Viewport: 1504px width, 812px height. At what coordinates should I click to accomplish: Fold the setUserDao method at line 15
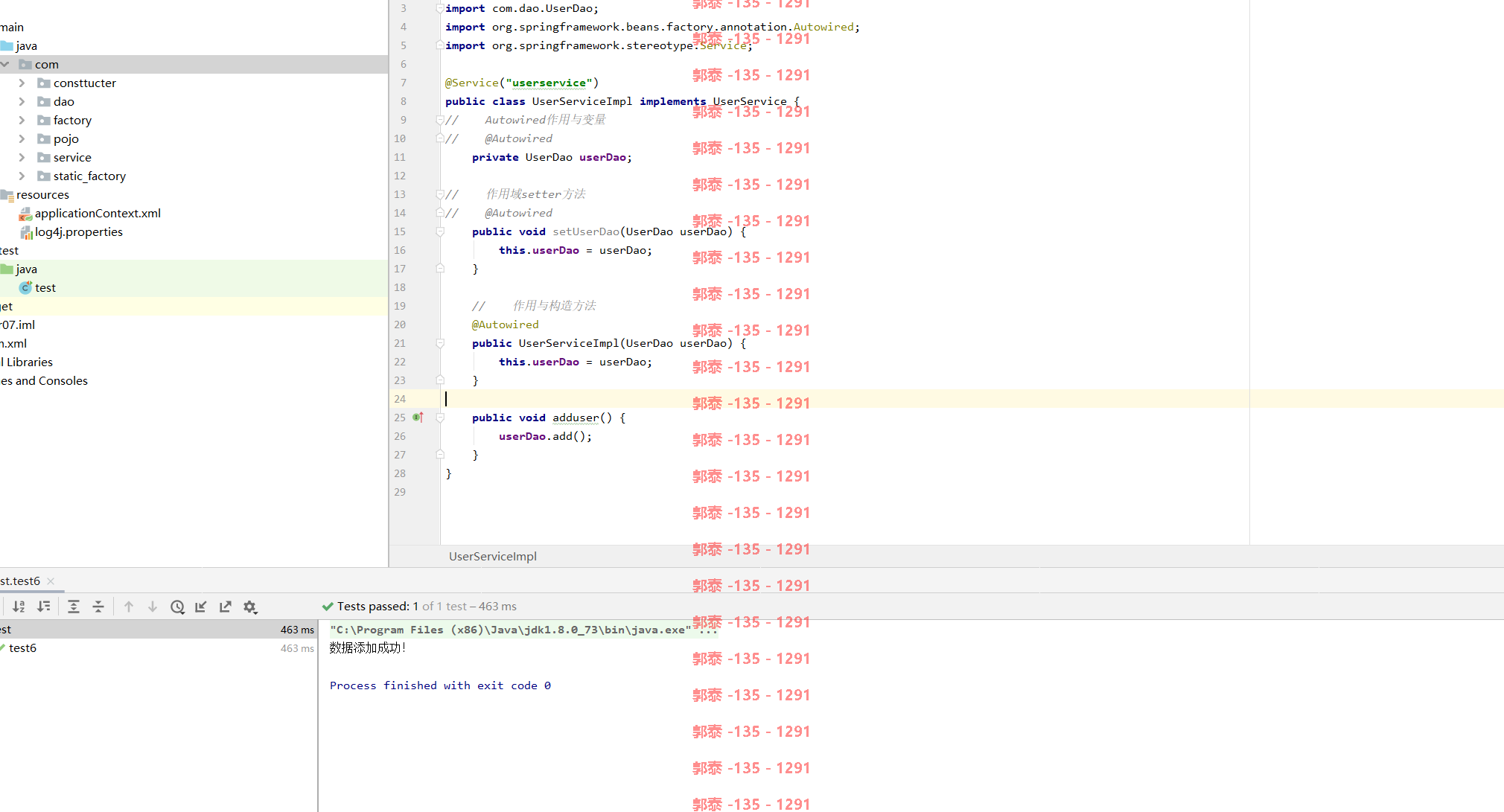[x=440, y=231]
